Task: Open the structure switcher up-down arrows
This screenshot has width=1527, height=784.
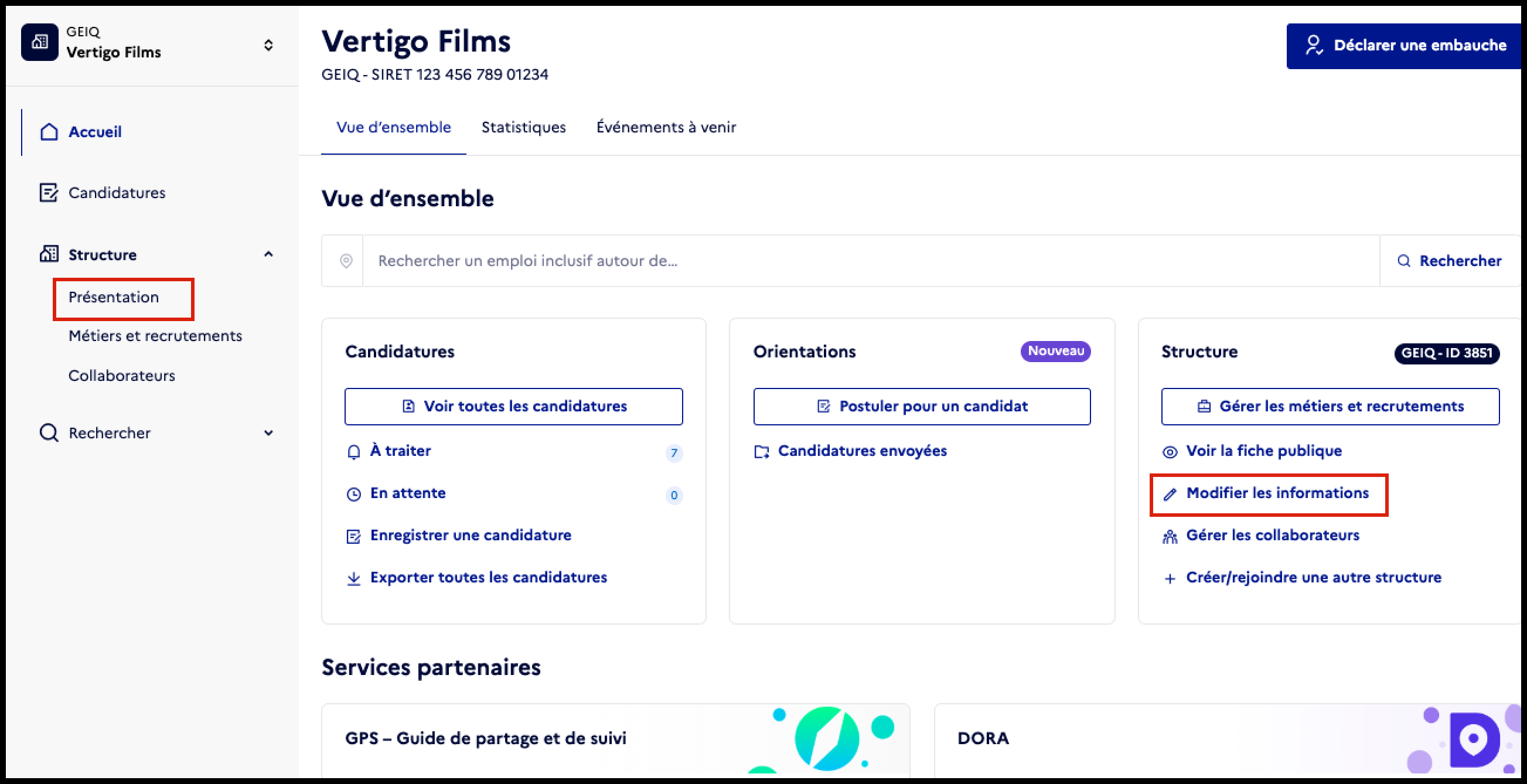Action: coord(268,45)
